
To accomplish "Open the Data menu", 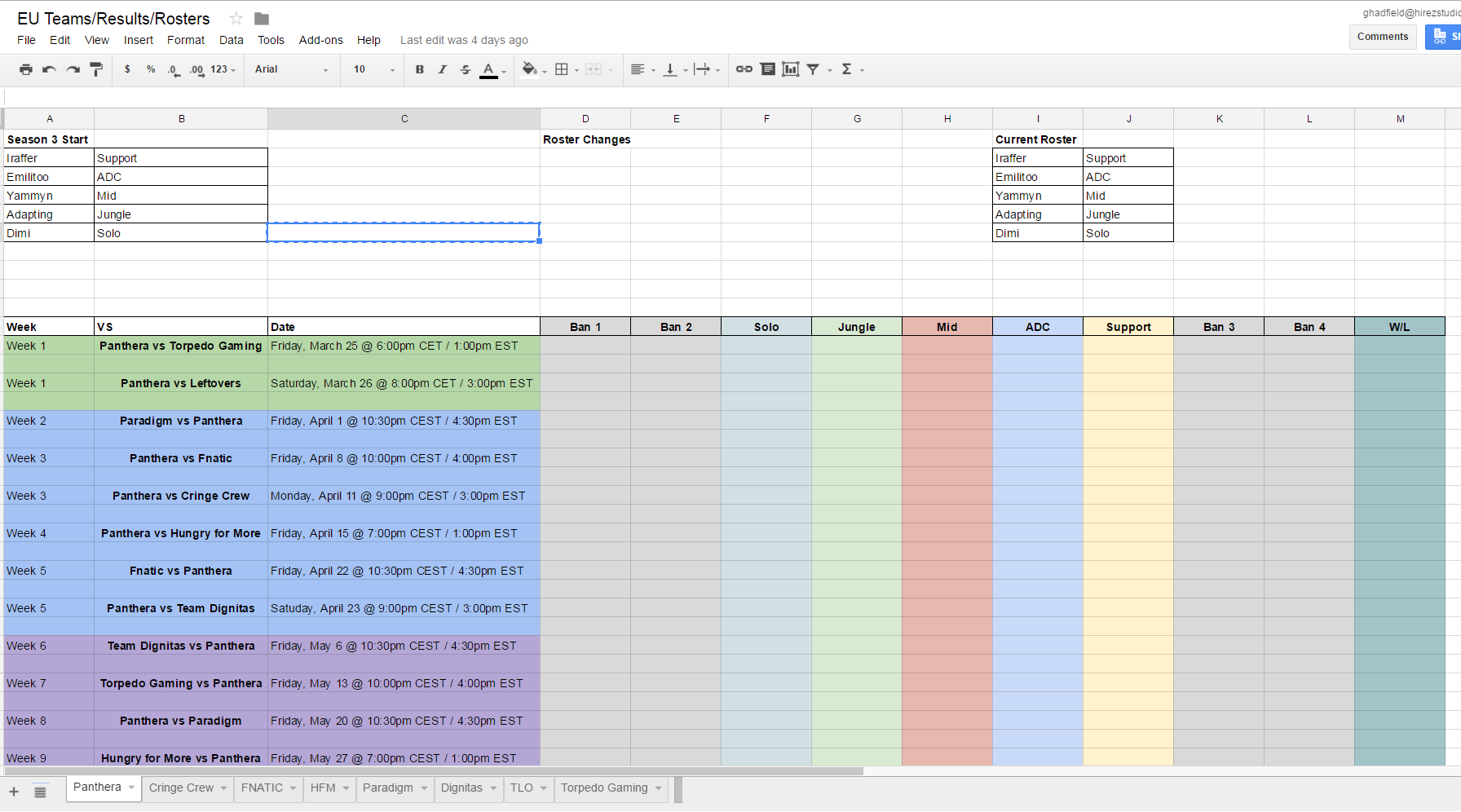I will pyautogui.click(x=231, y=40).
